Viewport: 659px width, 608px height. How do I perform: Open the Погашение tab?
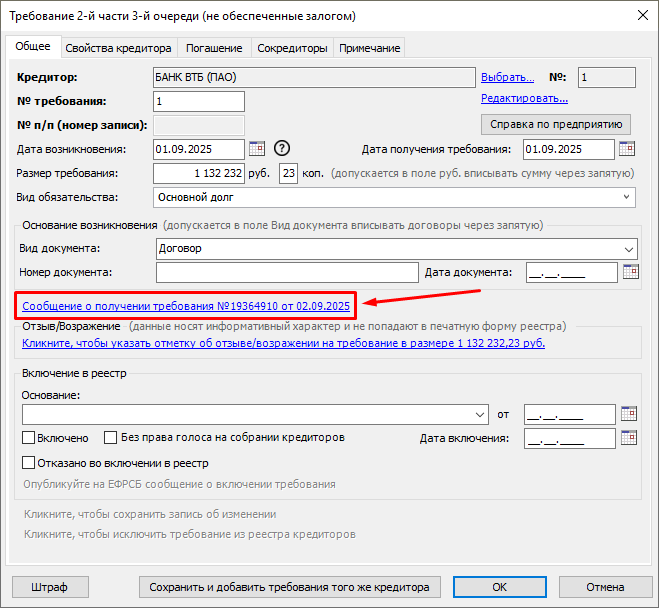(214, 48)
